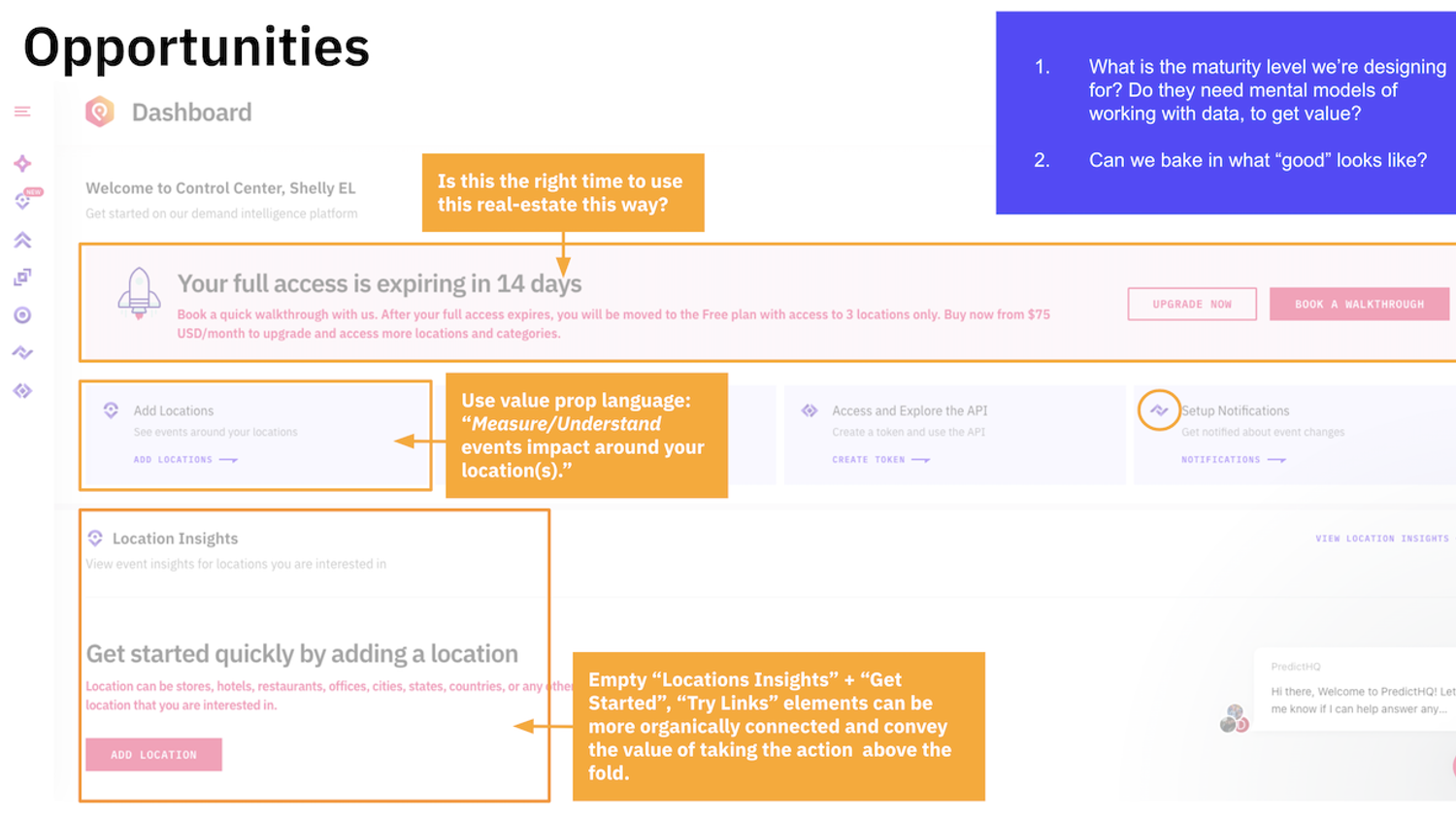Follow the ADD LOCATIONS arrow link
The width and height of the screenshot is (1456, 819).
pos(185,460)
